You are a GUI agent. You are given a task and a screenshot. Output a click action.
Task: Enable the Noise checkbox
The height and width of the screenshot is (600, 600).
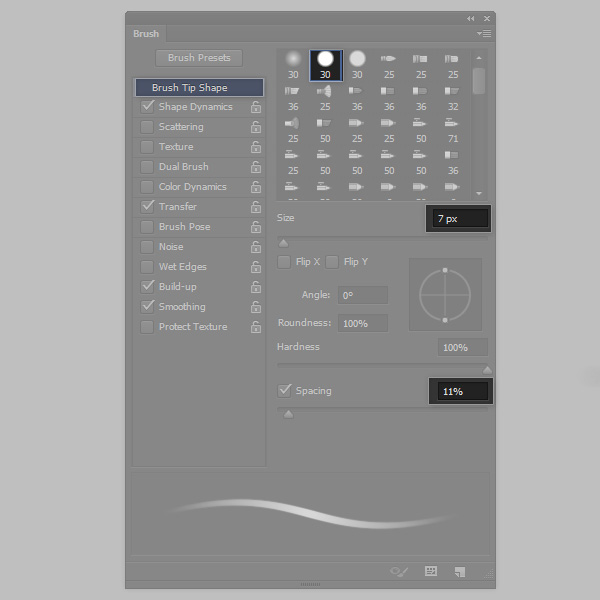(147, 246)
